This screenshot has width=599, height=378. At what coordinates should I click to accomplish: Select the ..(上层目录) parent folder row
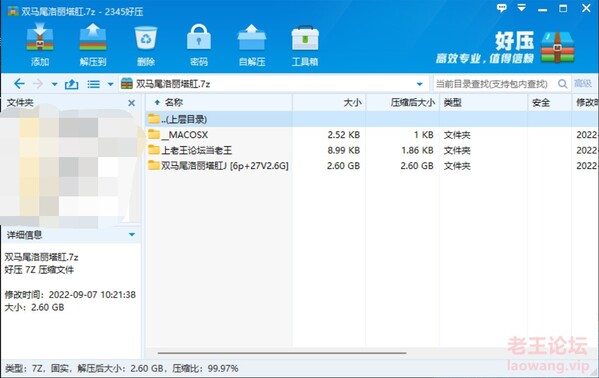tap(372, 119)
